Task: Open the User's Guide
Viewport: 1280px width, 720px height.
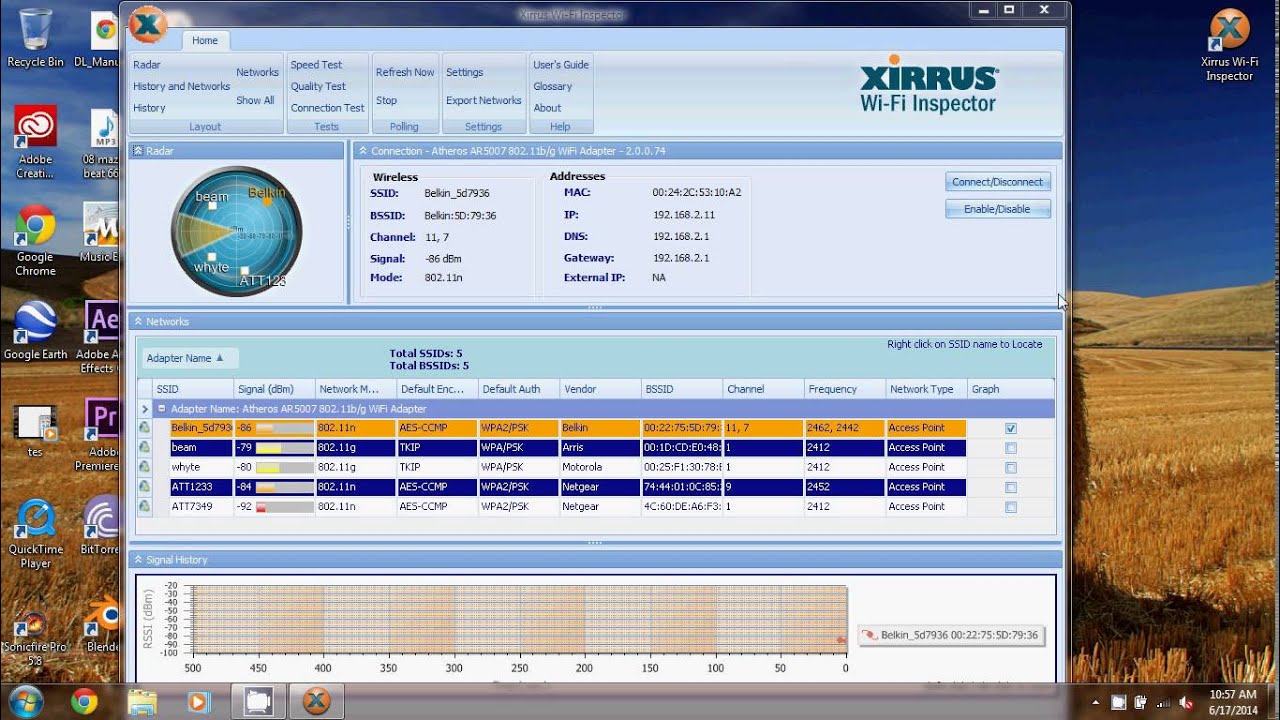Action: (561, 65)
